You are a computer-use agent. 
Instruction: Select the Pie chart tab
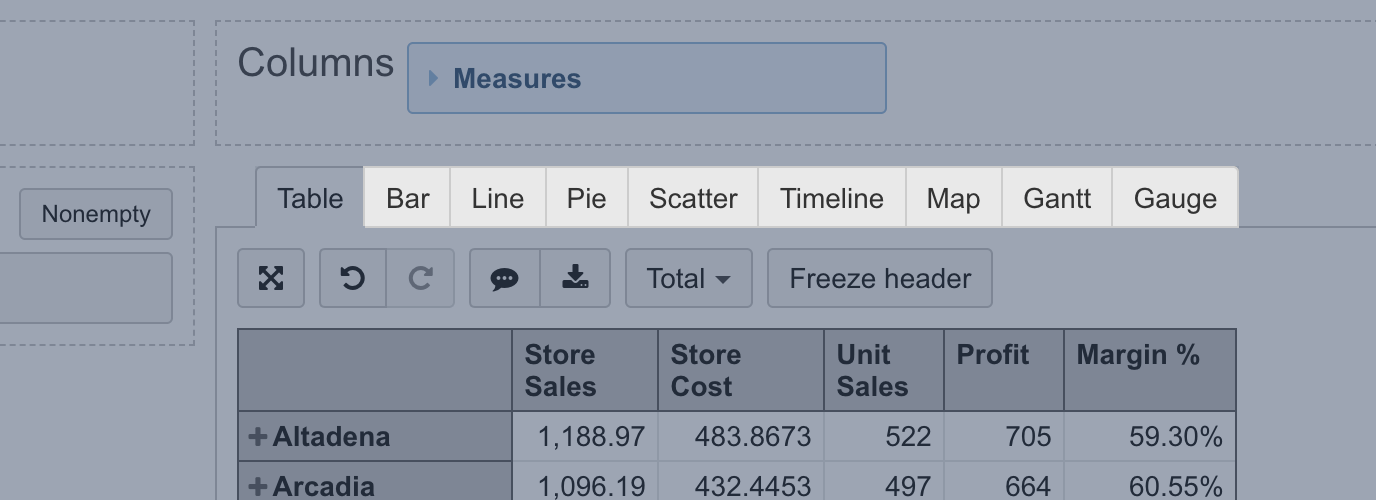(x=587, y=198)
